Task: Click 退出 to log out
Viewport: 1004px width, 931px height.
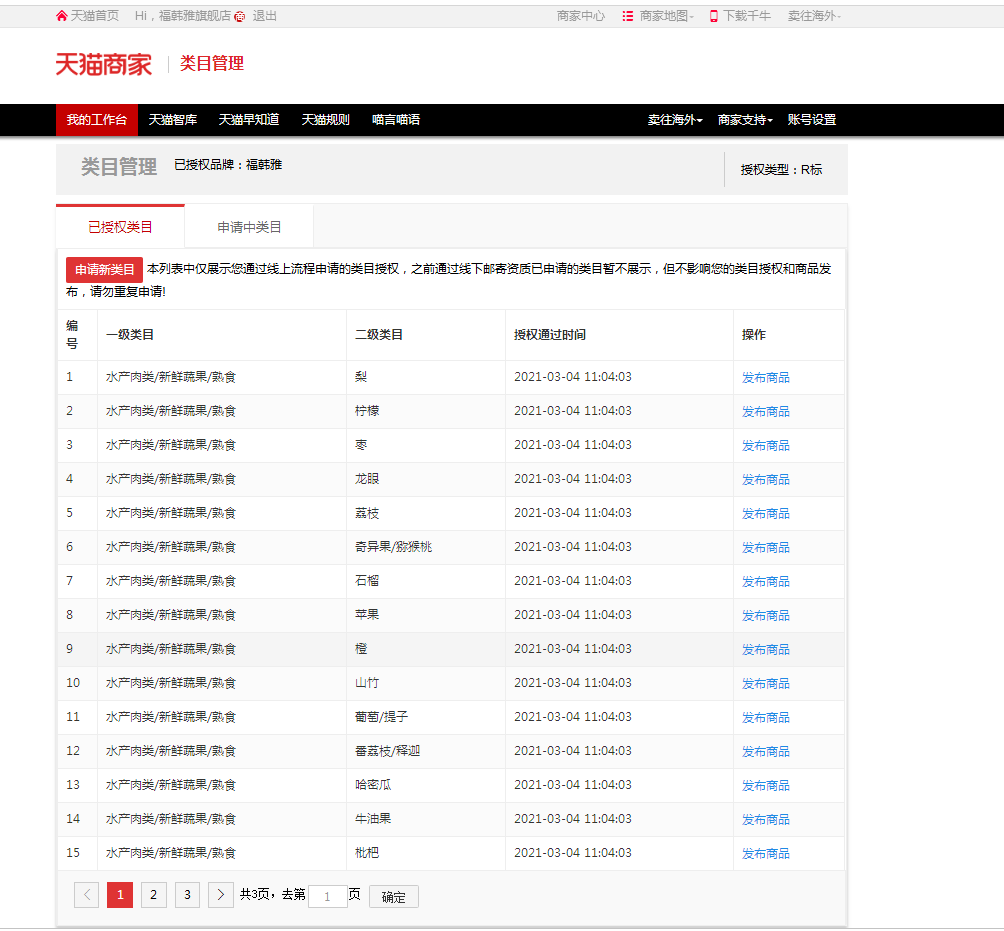Action: [264, 16]
